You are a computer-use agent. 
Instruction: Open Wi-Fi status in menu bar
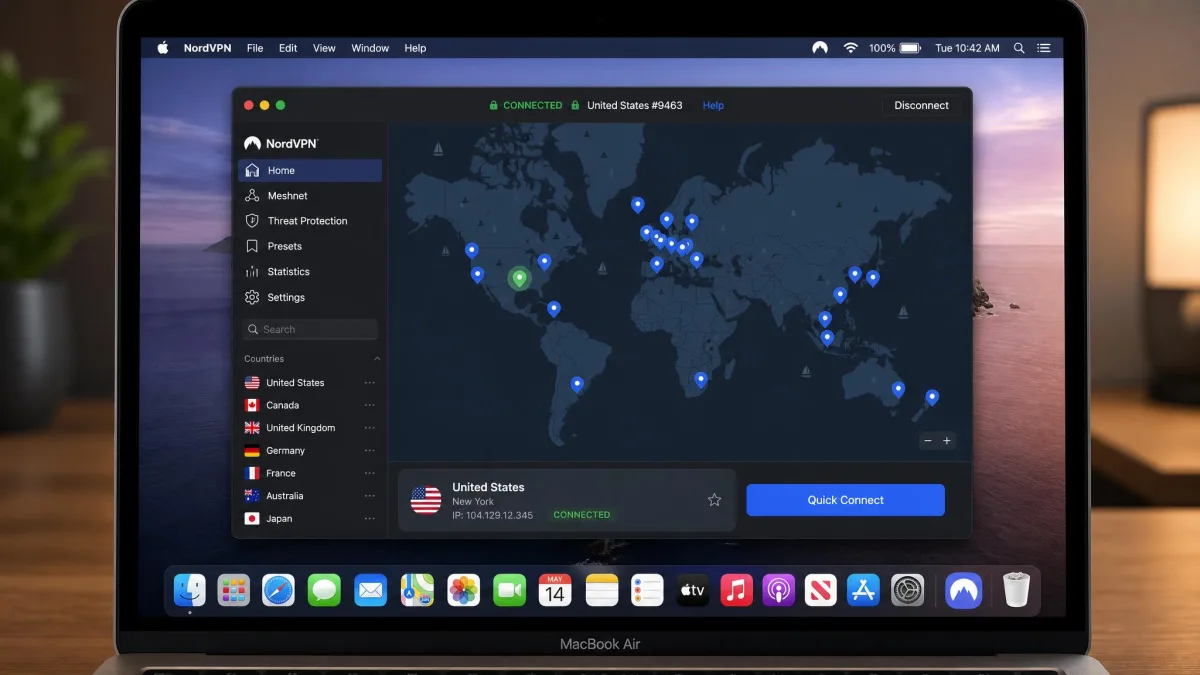[x=851, y=48]
